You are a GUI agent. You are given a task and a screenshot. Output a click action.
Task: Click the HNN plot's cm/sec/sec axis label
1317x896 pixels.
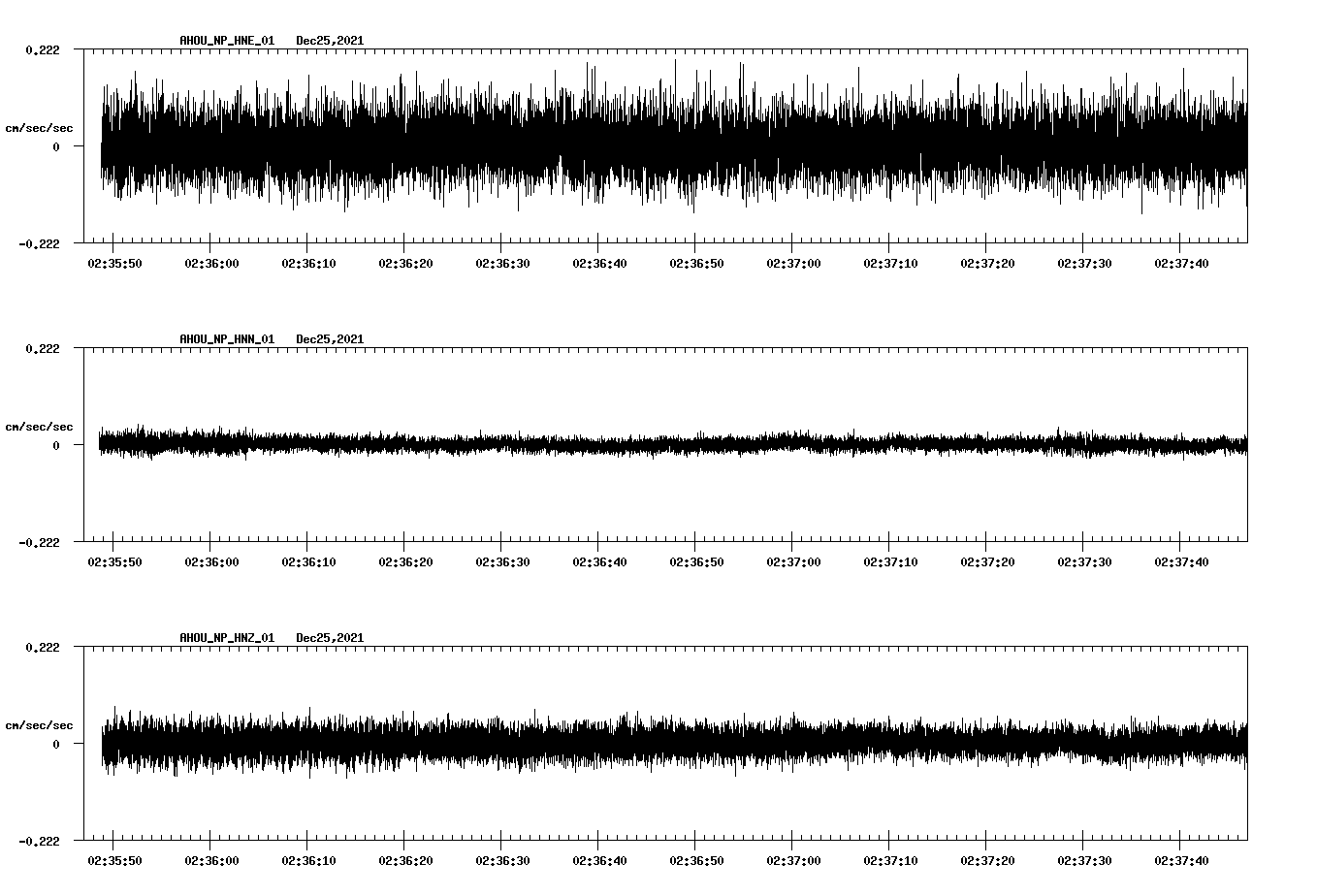tap(39, 427)
